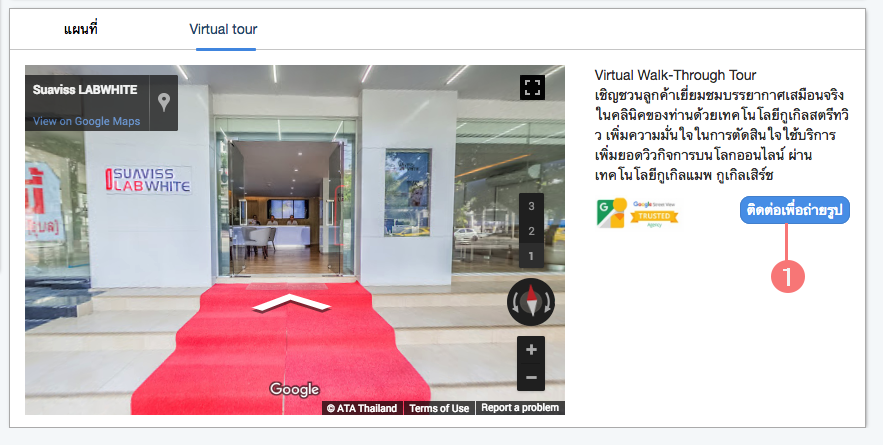Open the View on Google Maps link
The image size is (883, 445).
[87, 121]
